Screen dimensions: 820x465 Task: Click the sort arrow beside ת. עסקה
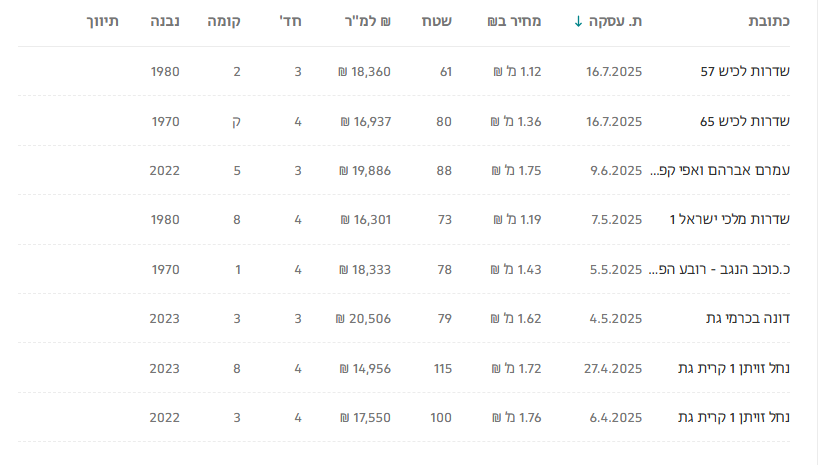[x=579, y=21]
